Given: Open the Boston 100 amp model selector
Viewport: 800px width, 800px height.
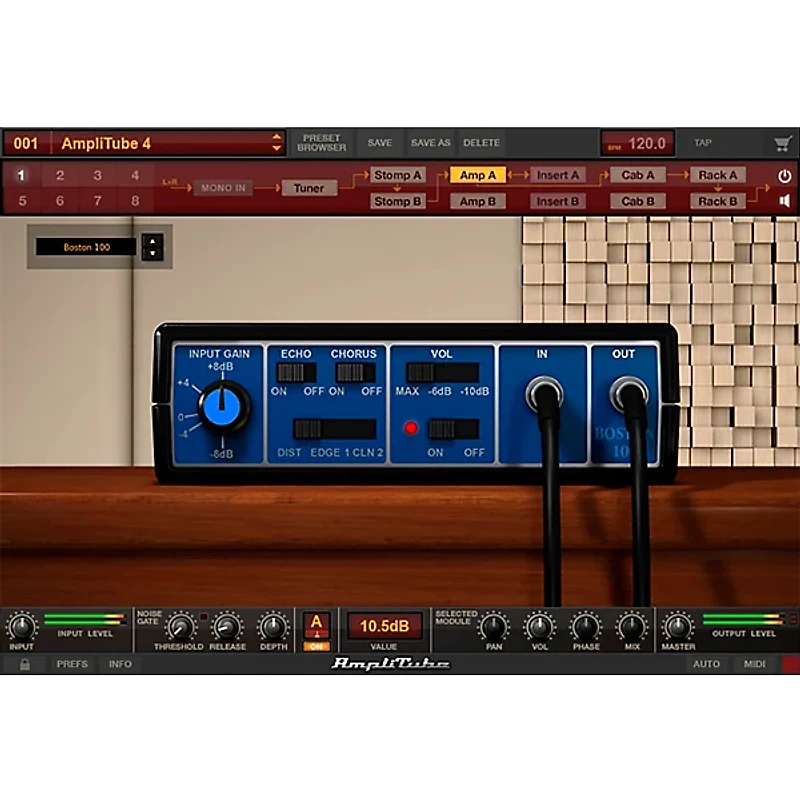Looking at the screenshot, I should (87, 247).
